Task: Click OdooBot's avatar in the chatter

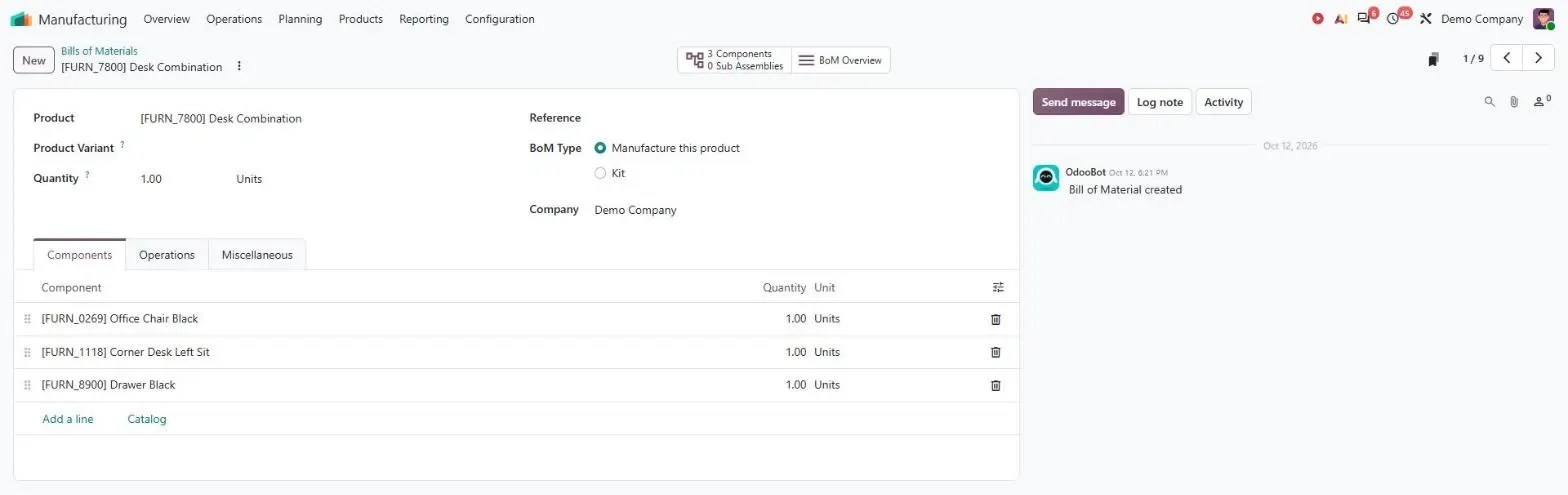Action: point(1046,178)
